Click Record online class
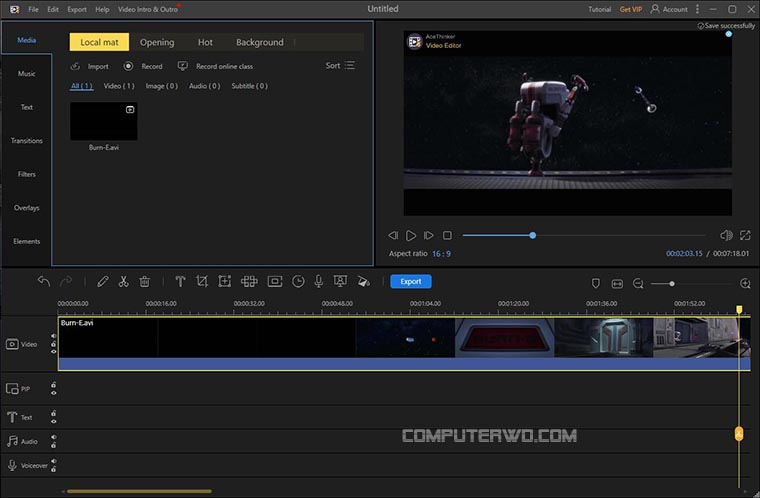This screenshot has height=498, width=760. (x=215, y=66)
